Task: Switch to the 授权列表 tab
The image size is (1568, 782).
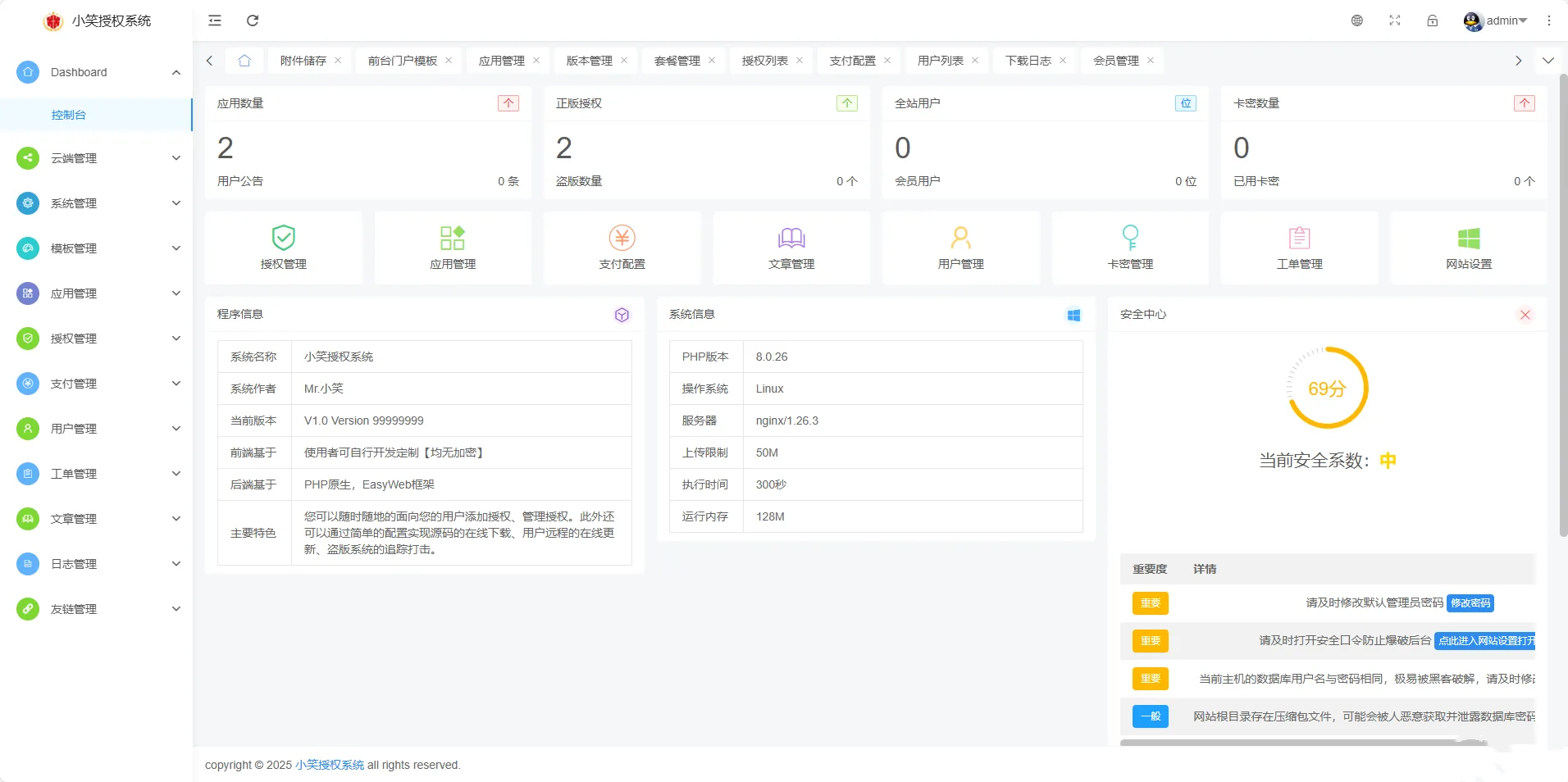Action: click(764, 61)
